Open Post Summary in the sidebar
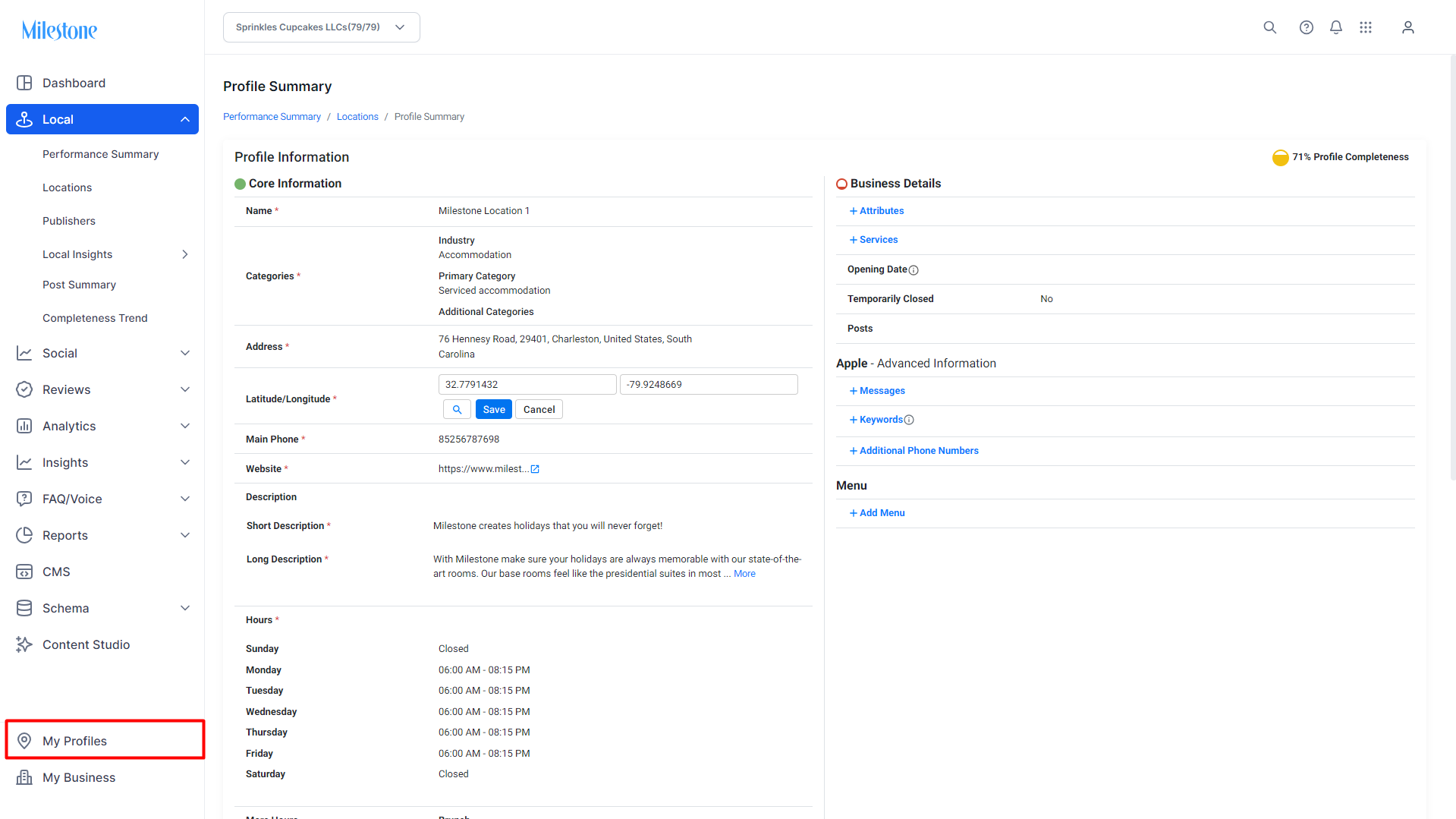Image resolution: width=1456 pixels, height=819 pixels. pos(79,285)
